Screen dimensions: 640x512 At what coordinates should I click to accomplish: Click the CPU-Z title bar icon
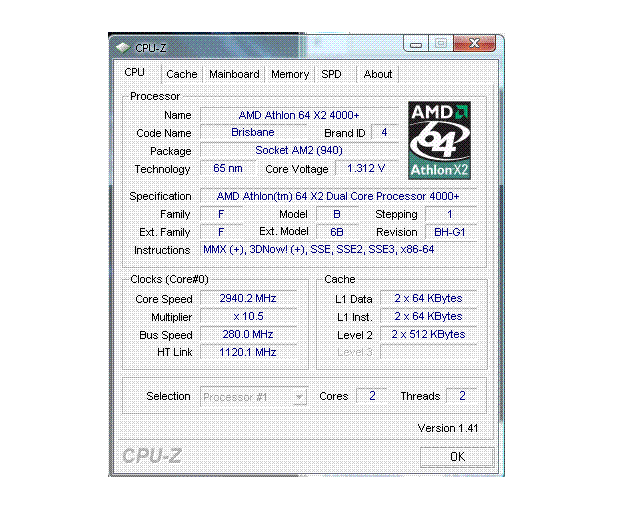point(123,48)
